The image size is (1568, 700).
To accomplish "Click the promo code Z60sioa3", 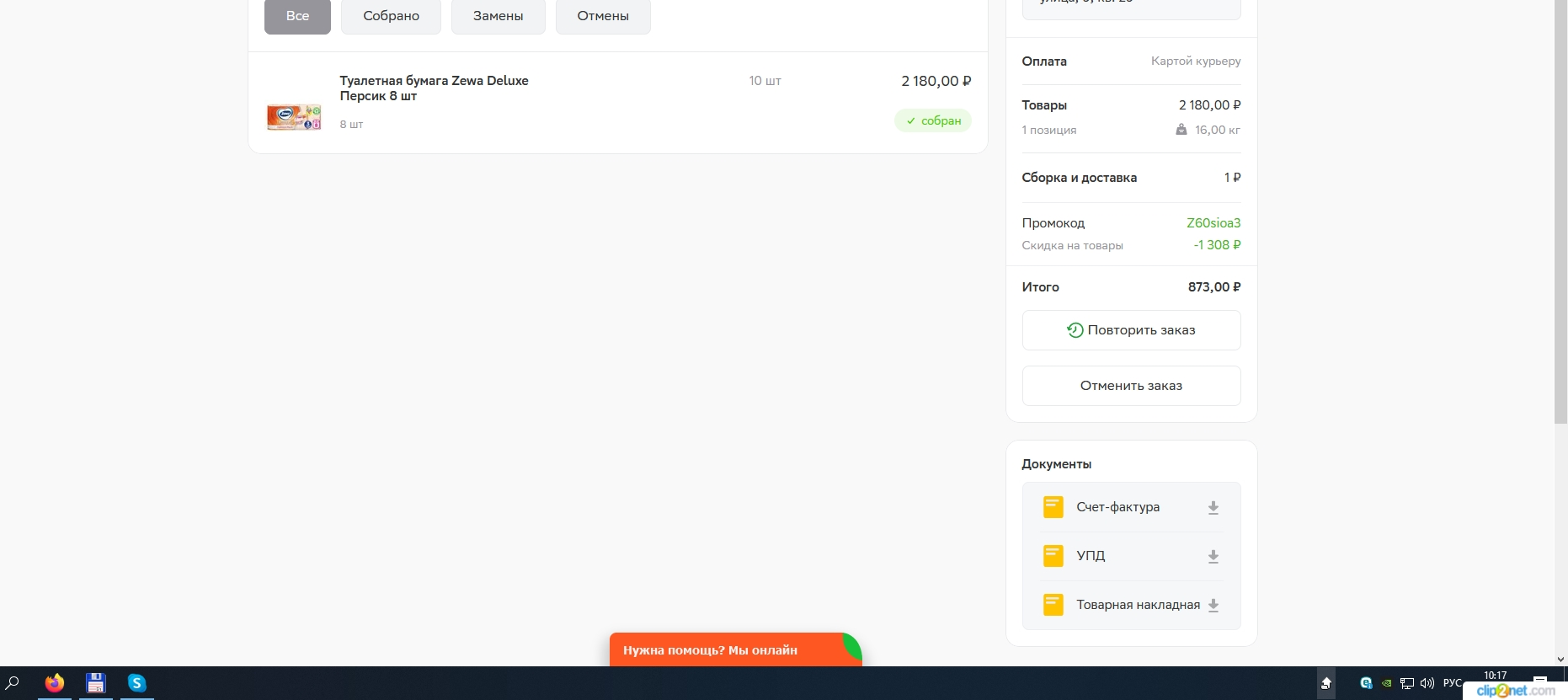I will (x=1213, y=223).
